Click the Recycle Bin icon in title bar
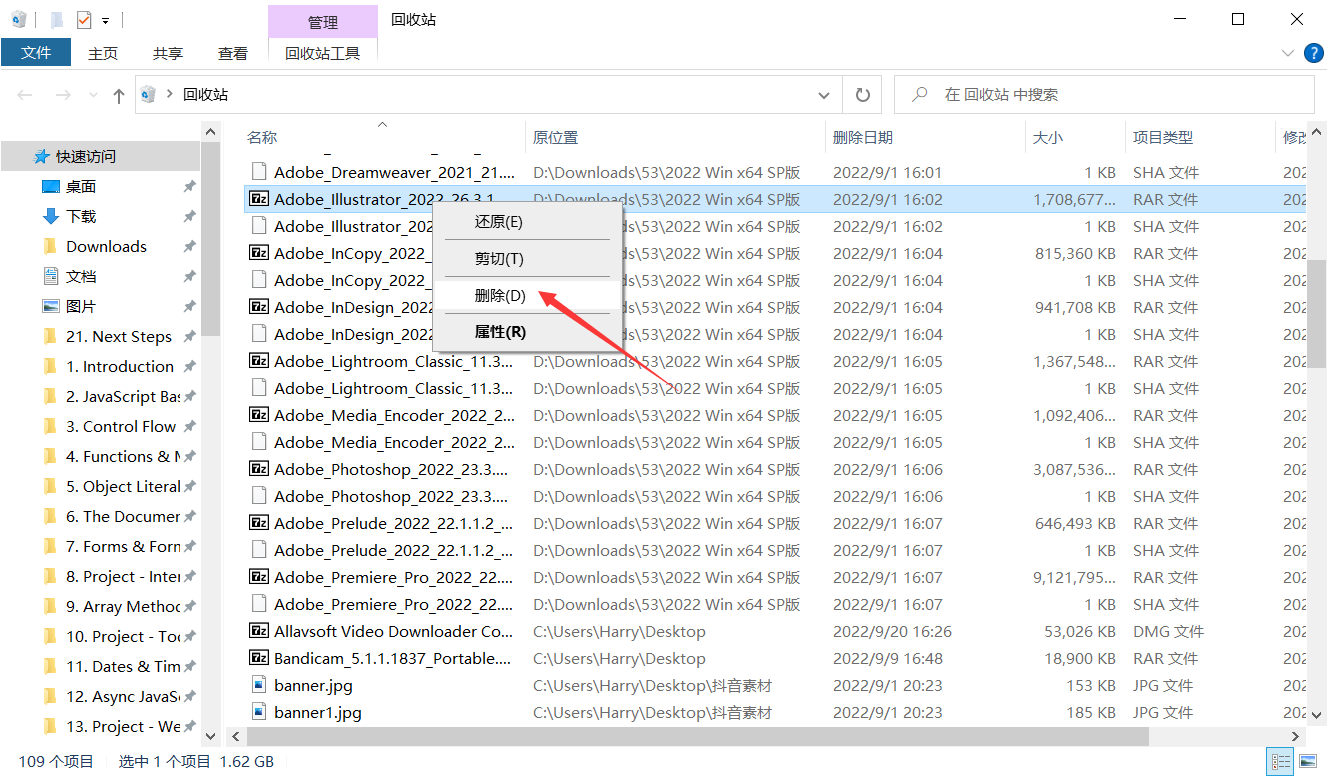Viewport: 1328px width, 777px height. tap(19, 19)
